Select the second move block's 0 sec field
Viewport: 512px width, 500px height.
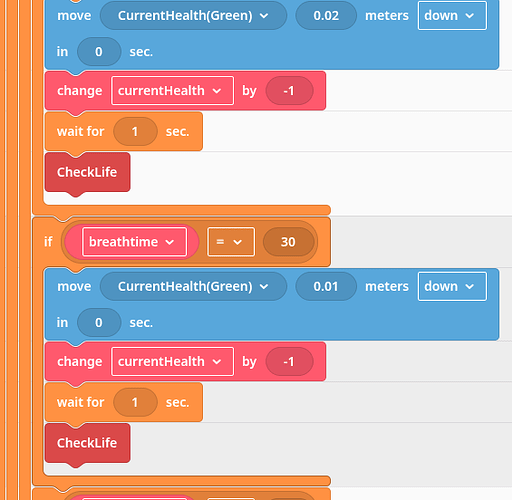99,322
